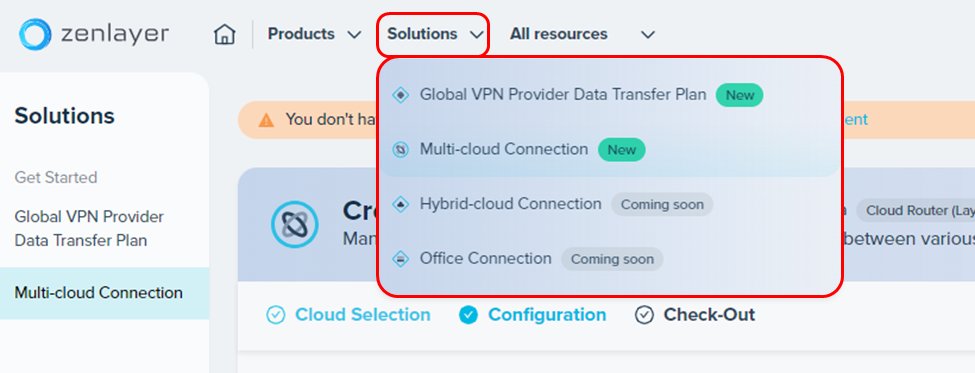Image resolution: width=975 pixels, height=373 pixels.
Task: Go to the home icon
Action: pyautogui.click(x=224, y=34)
